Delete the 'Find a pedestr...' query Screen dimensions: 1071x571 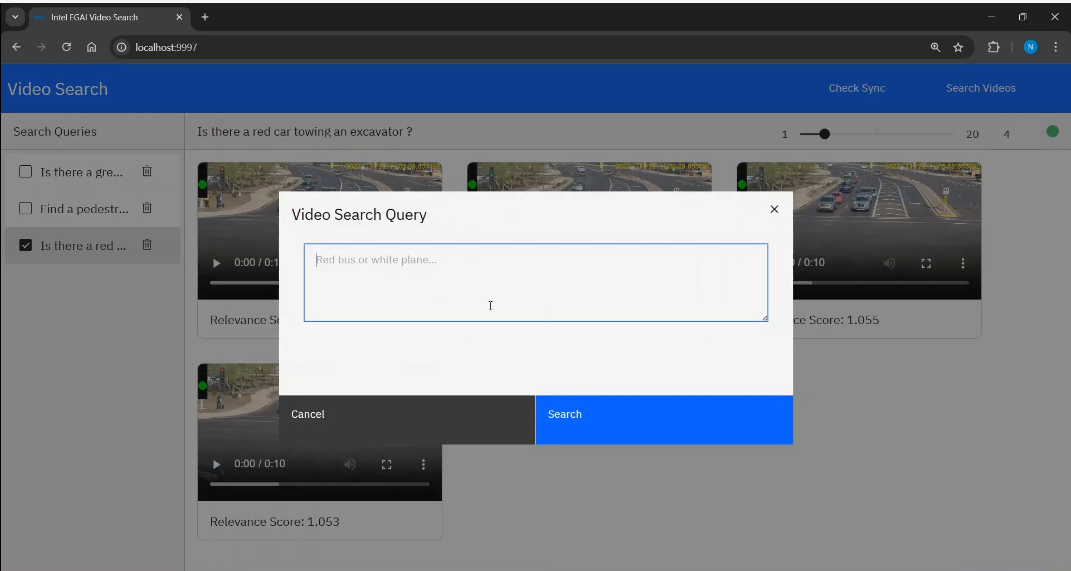pos(147,209)
